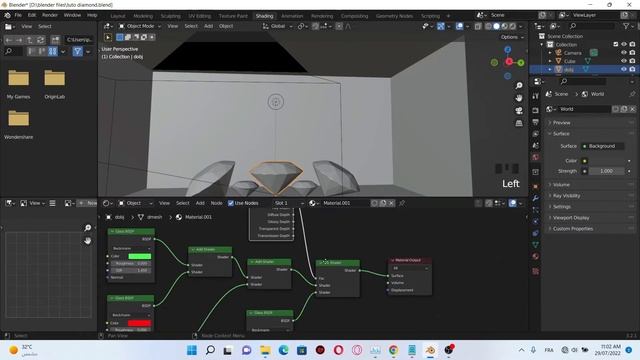Screen dimensions: 640x360
Task: Toggle render visibility camera icon for Camera
Action: [632, 53]
